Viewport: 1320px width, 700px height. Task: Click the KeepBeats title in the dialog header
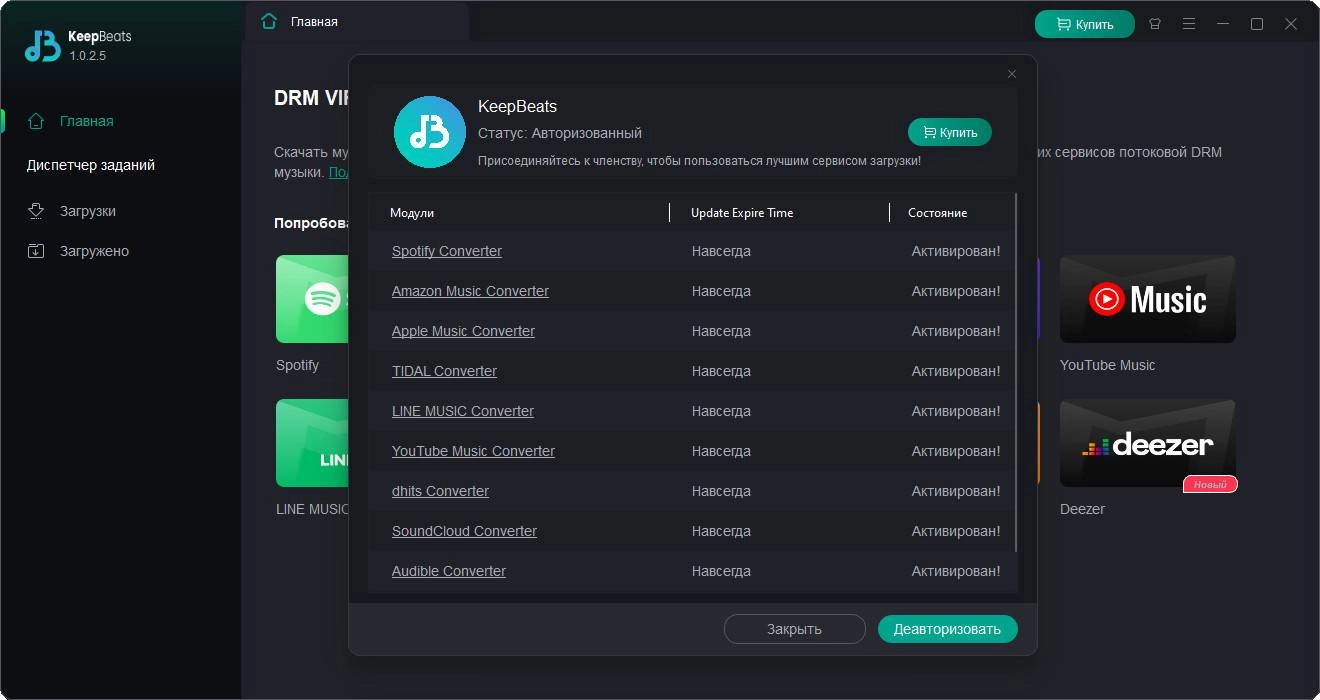(x=517, y=106)
